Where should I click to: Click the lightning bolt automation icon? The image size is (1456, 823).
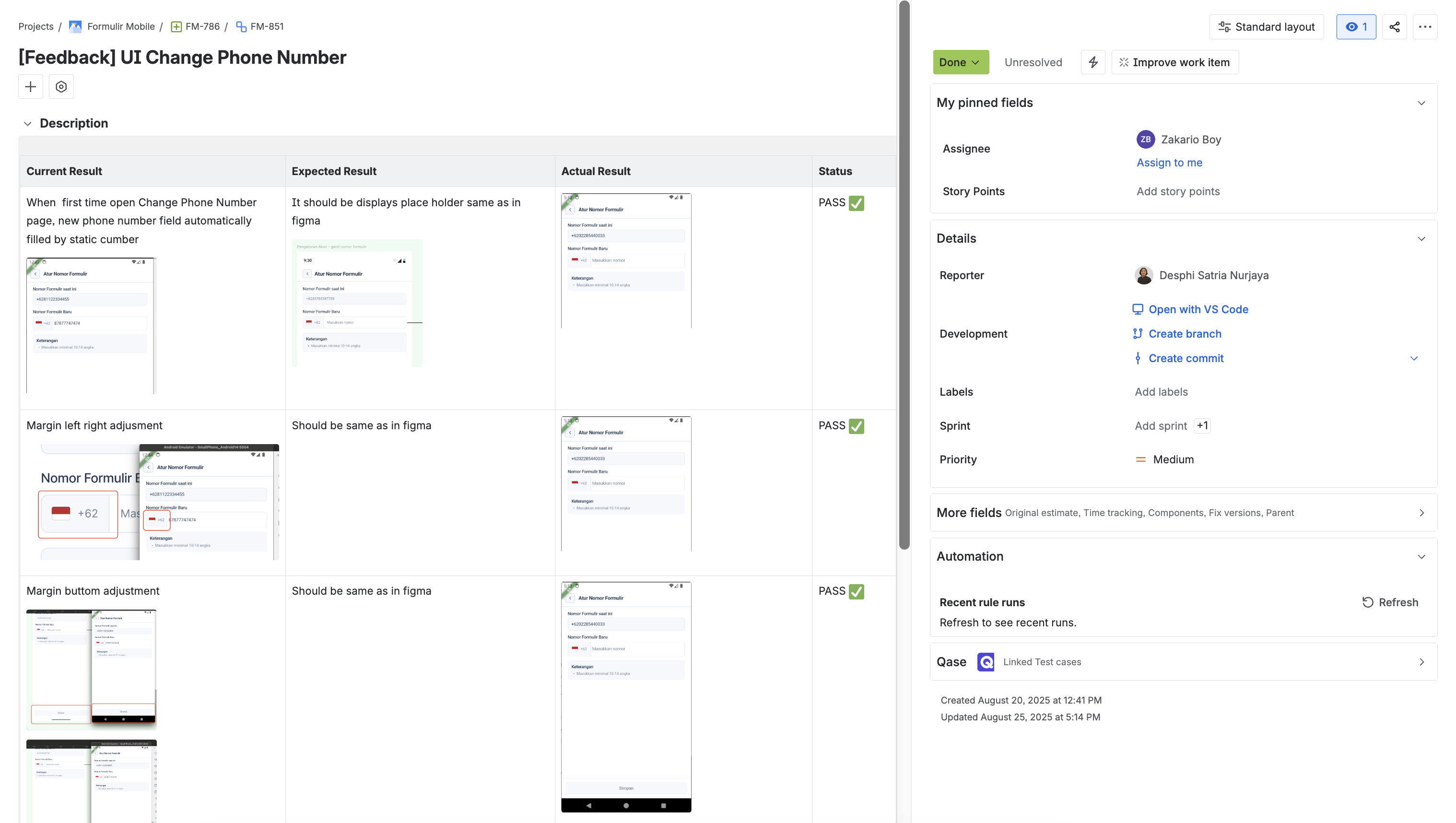coord(1093,62)
